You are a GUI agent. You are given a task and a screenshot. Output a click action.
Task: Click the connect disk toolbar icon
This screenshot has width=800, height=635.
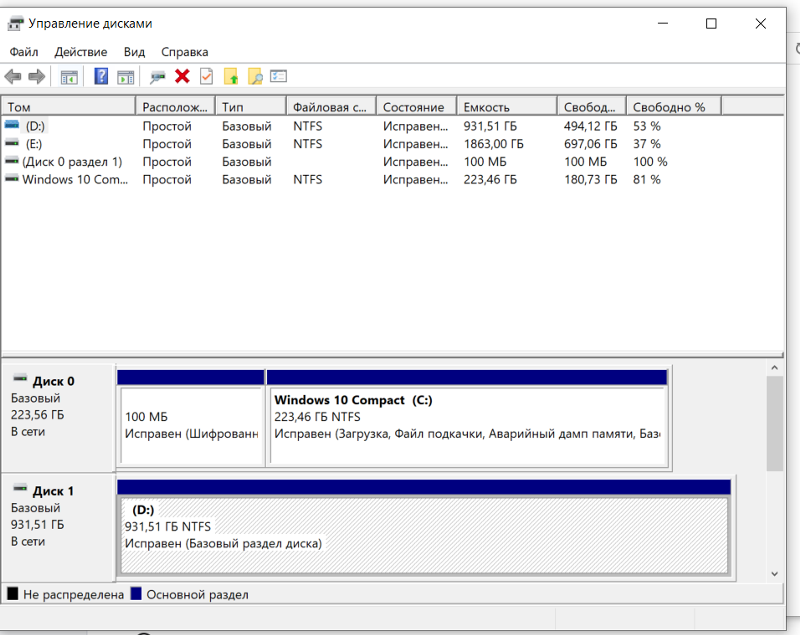coord(158,78)
